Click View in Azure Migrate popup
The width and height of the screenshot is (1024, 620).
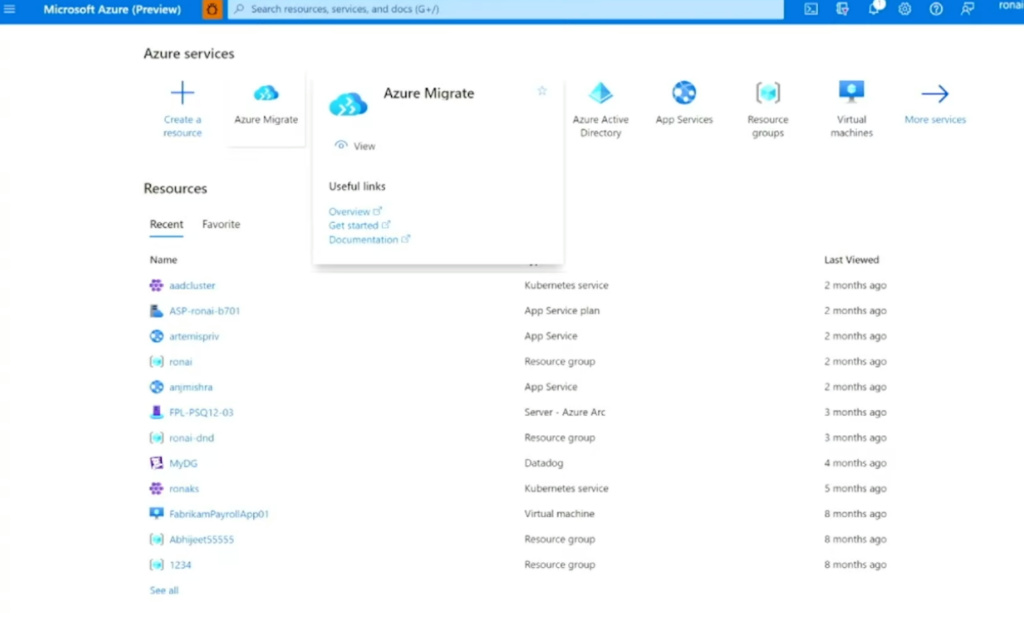point(355,146)
